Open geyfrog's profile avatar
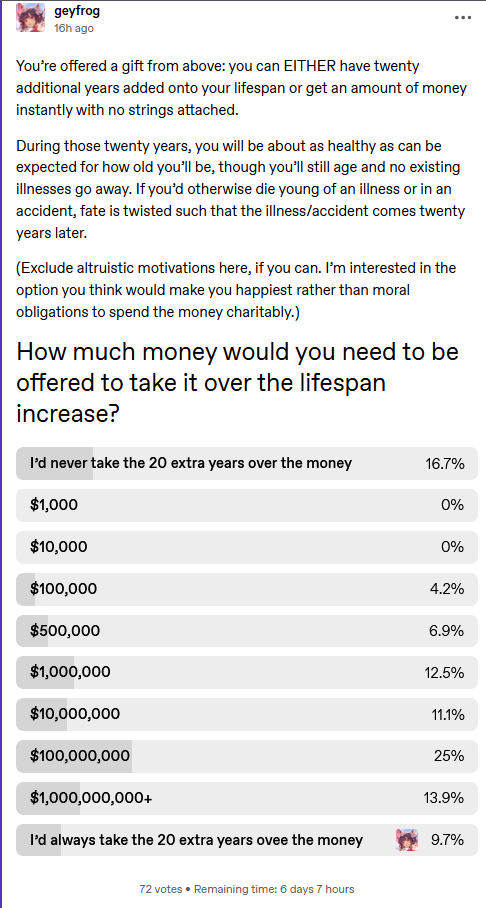 30,18
